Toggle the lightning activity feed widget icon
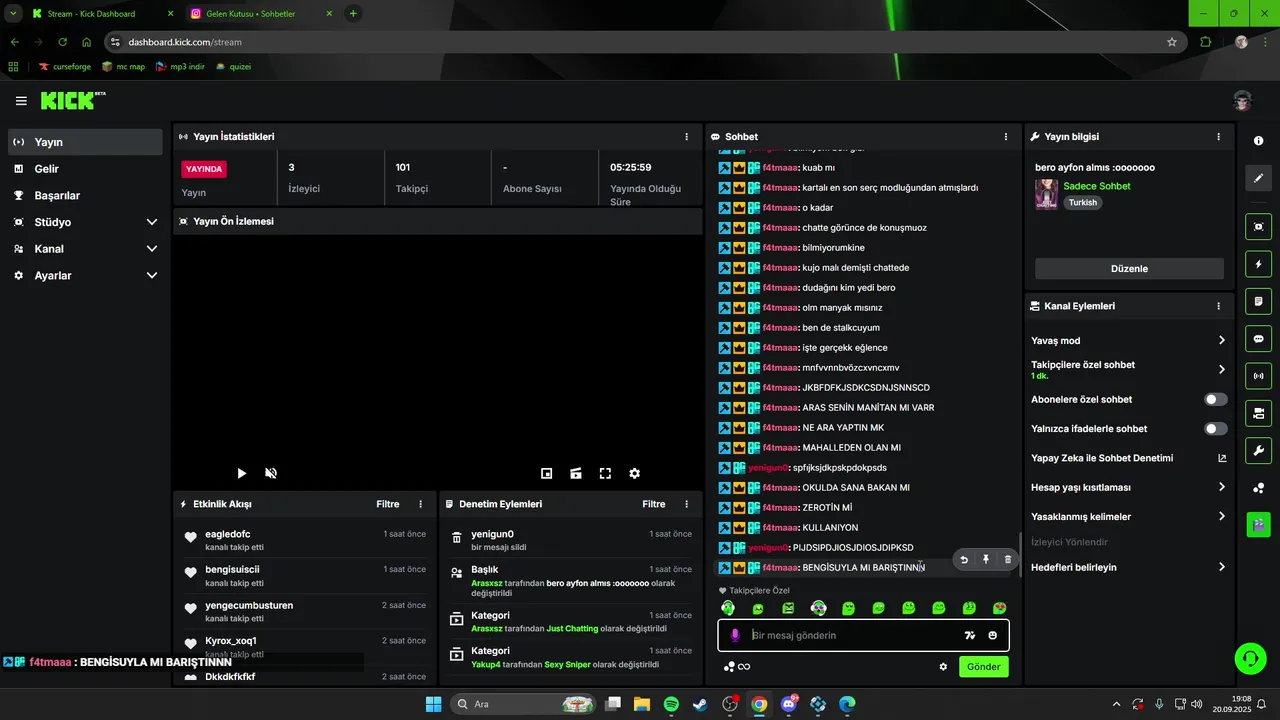Viewport: 1280px width, 720px height. pos(1259,264)
